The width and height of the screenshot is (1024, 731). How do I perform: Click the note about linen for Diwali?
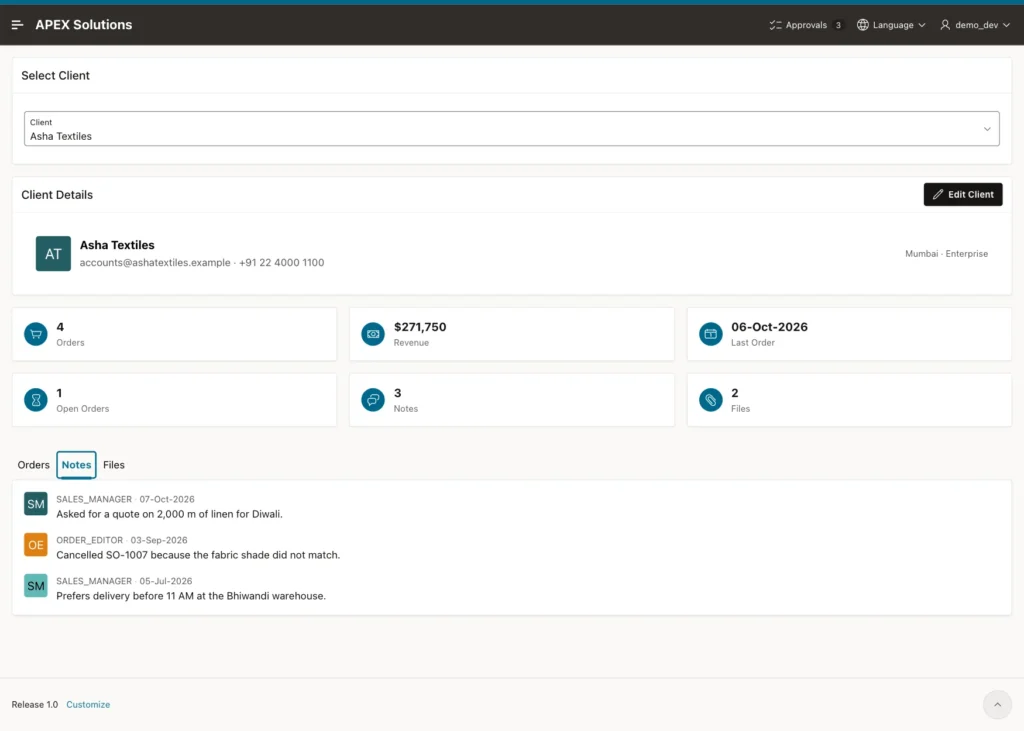[x=169, y=514]
